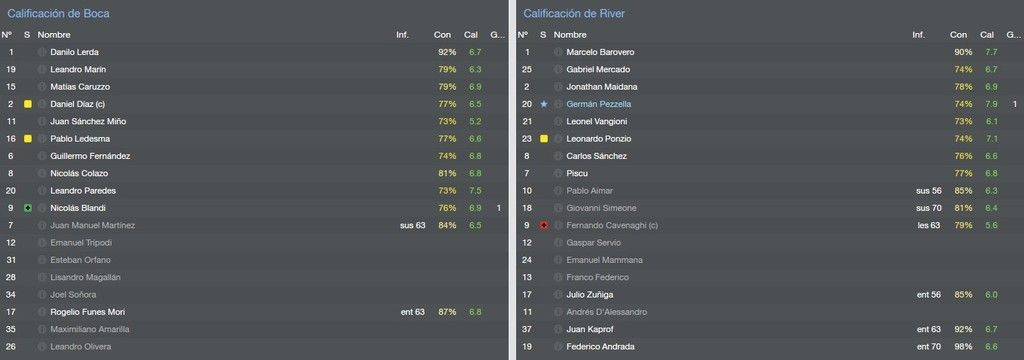
Task: Open info icon beside Leandro Paredes
Action: 42,191
